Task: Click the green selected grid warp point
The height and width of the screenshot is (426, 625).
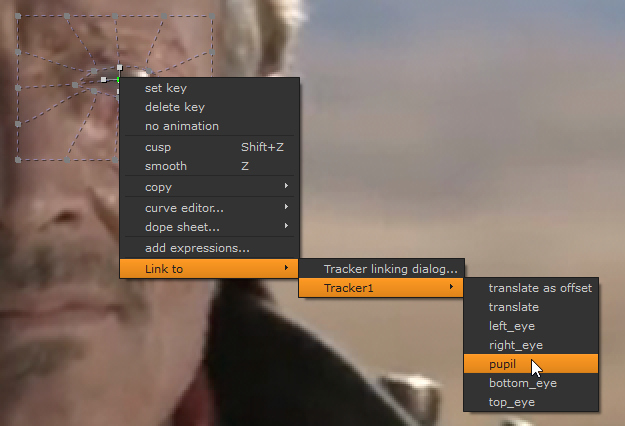Action: click(x=117, y=79)
